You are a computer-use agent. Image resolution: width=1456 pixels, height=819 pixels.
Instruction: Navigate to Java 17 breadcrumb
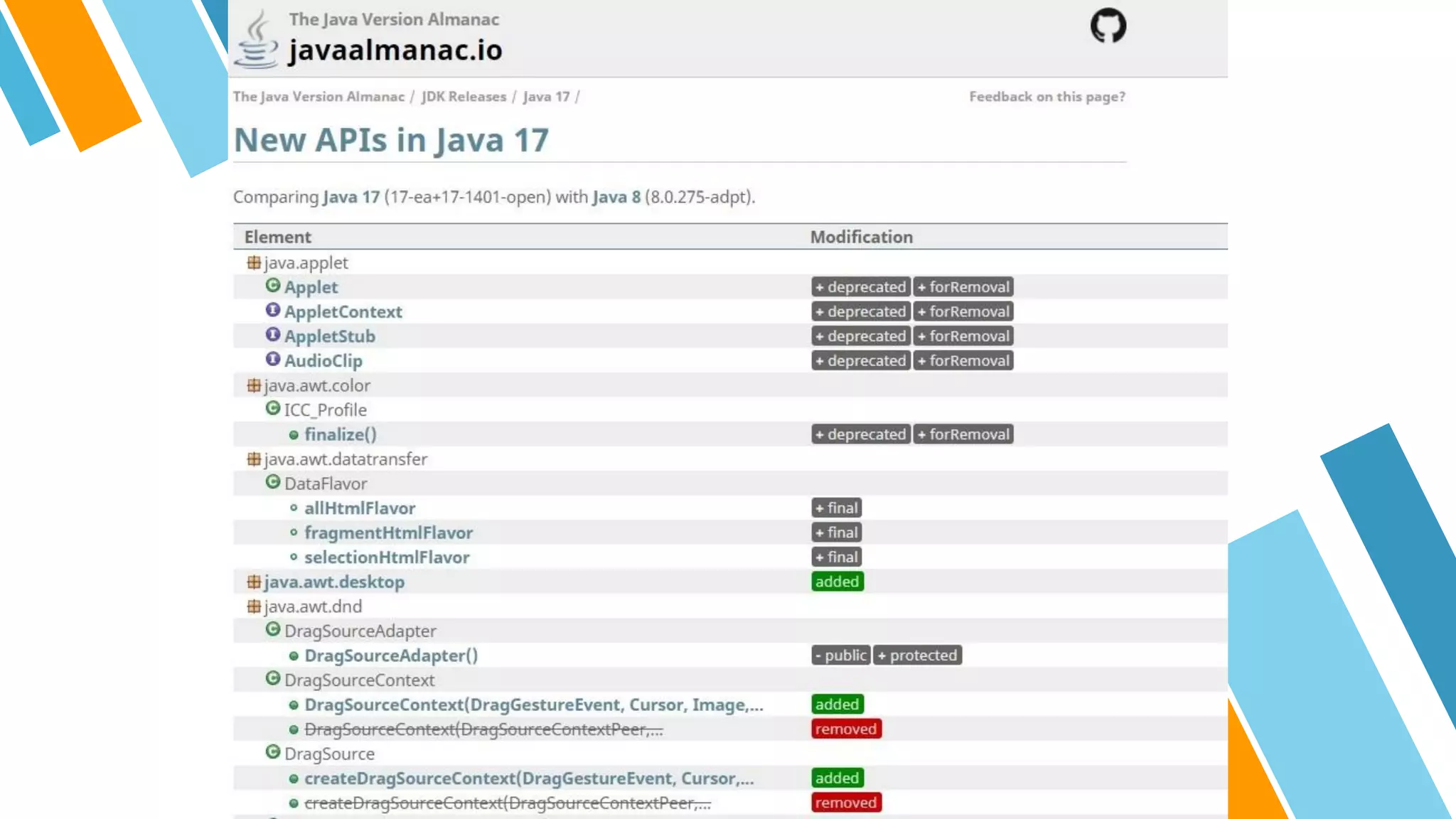click(546, 97)
